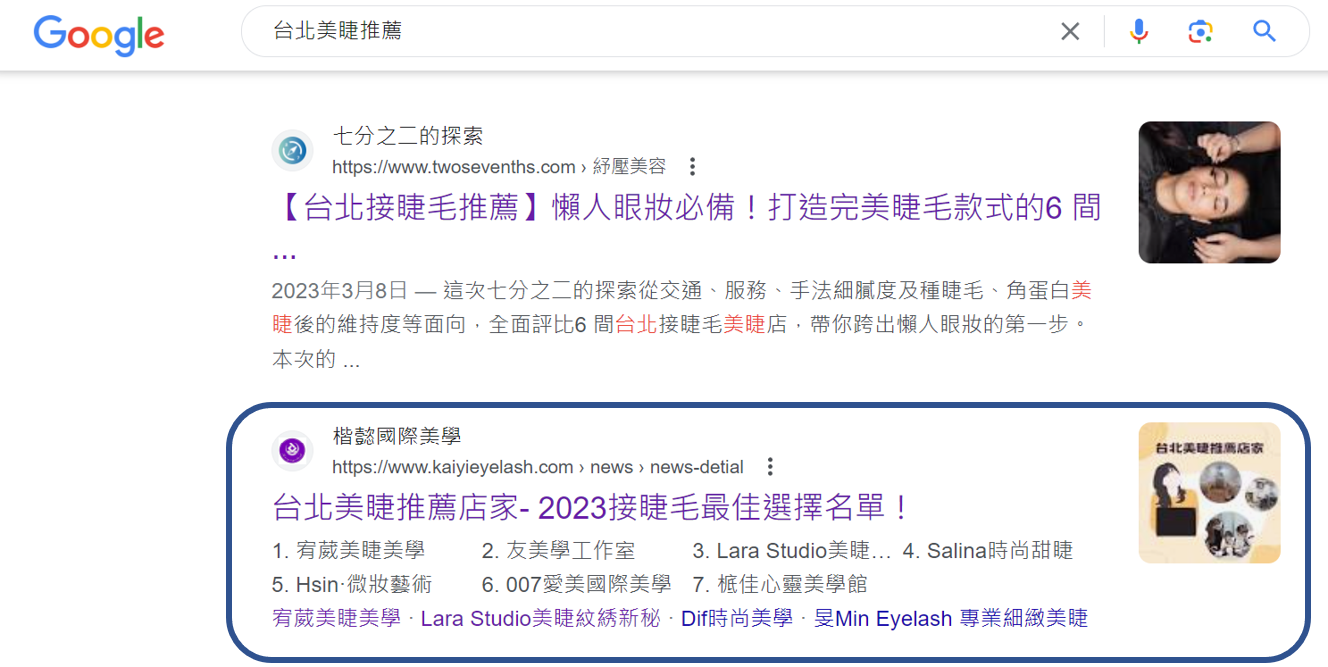Click the 楷懿國際美學 site favicon

[293, 451]
